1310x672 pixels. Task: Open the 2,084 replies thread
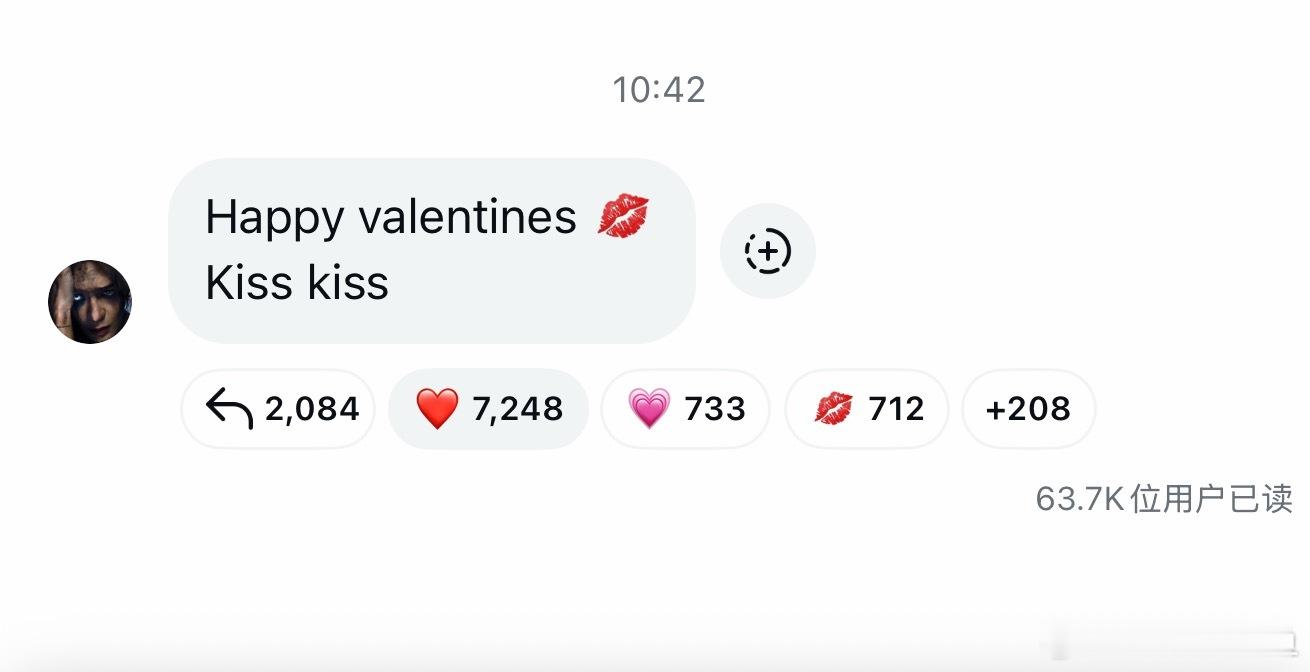pos(278,409)
